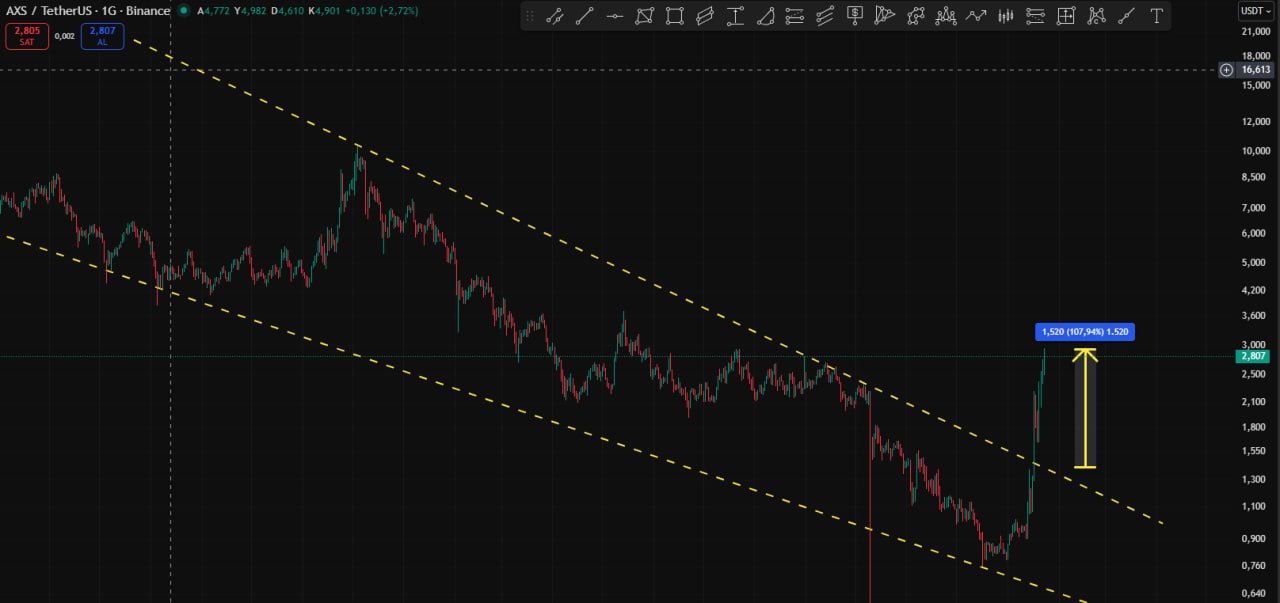Click the 5,000 price scale label

(1255, 263)
